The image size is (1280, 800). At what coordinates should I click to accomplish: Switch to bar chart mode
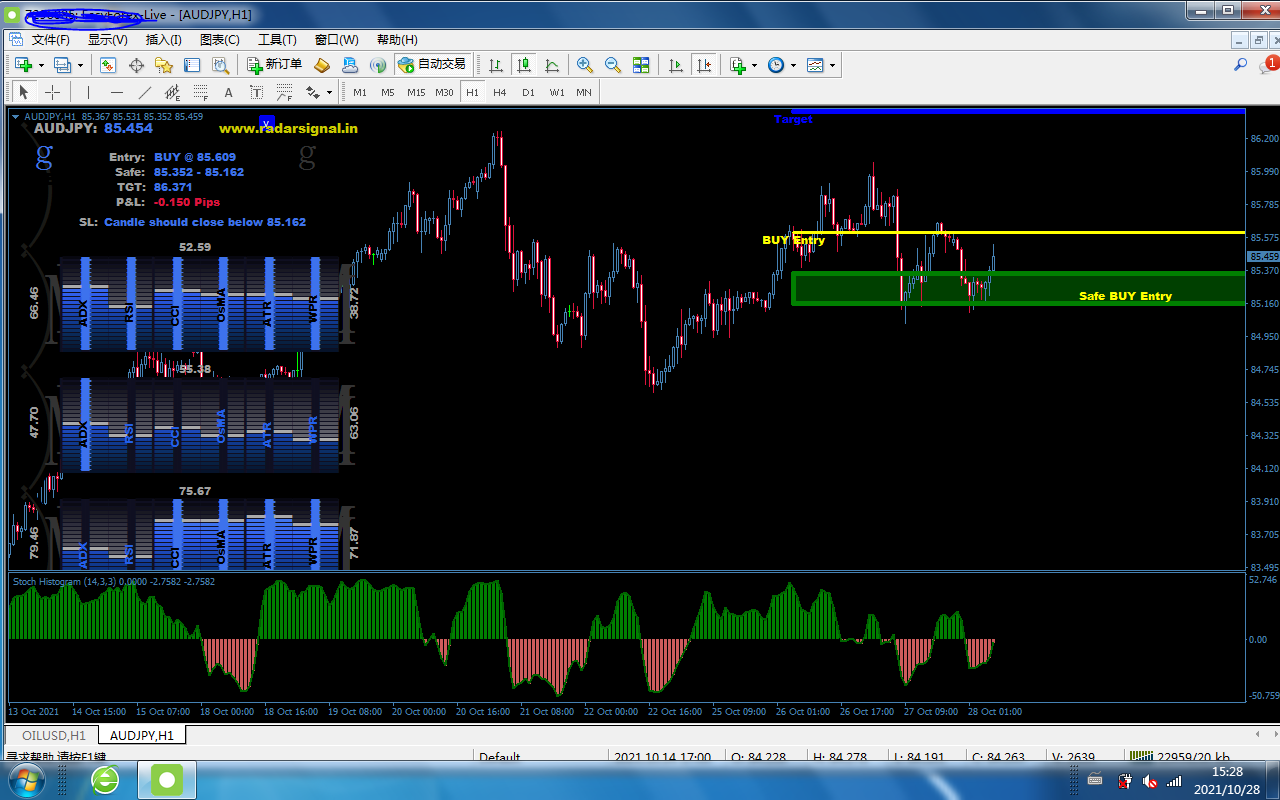496,65
